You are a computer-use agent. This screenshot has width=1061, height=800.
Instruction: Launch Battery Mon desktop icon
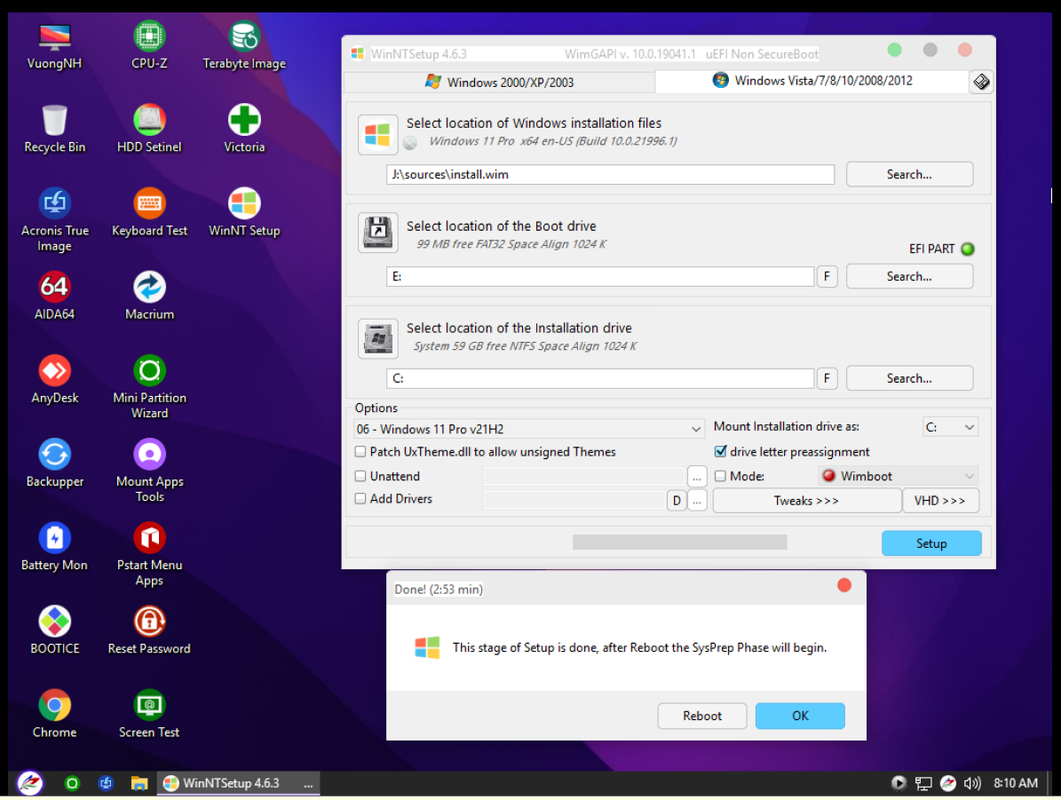pos(54,547)
